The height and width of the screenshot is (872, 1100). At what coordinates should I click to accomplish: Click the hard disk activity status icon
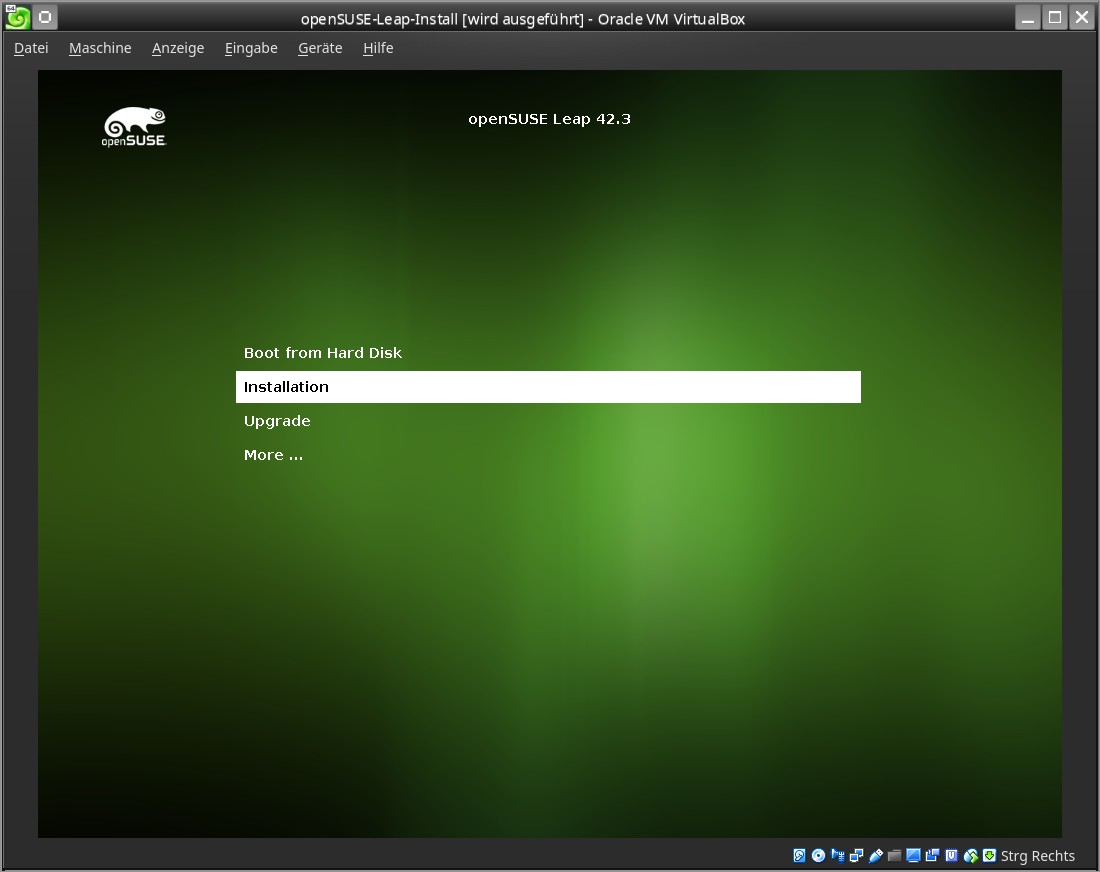click(x=799, y=855)
